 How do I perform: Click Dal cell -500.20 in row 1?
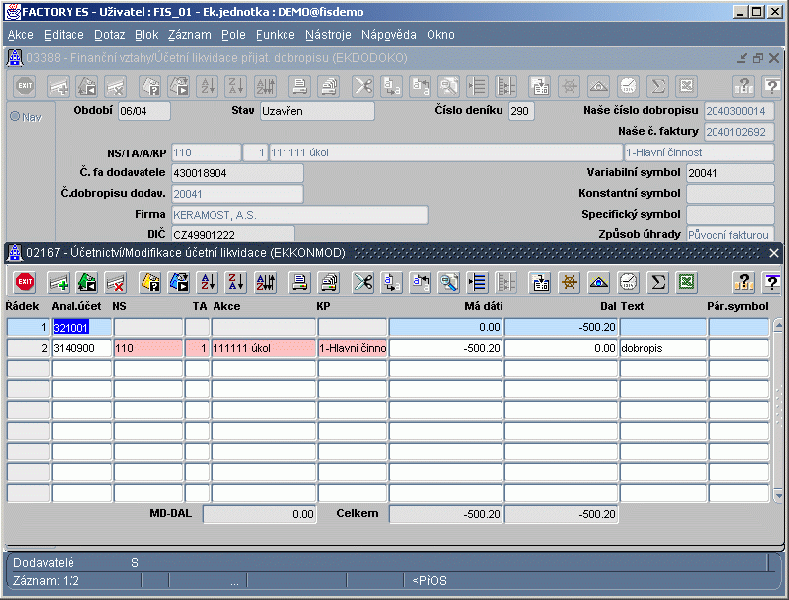(x=561, y=327)
